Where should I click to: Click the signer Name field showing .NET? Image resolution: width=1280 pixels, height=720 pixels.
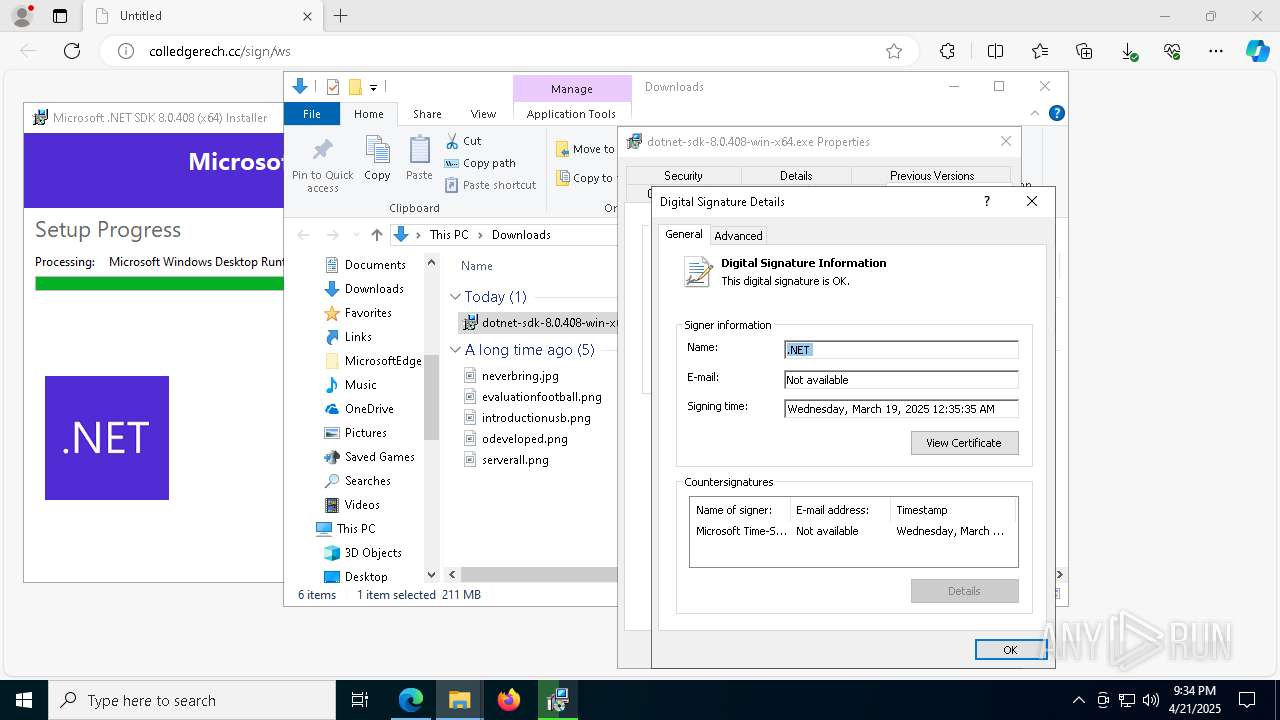pos(901,350)
